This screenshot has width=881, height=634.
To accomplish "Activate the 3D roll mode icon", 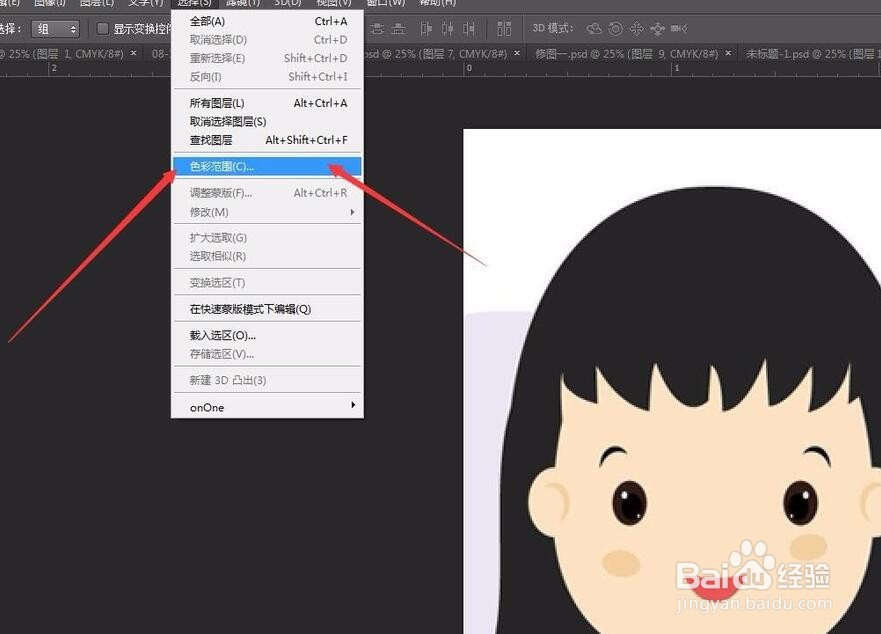I will coord(615,28).
